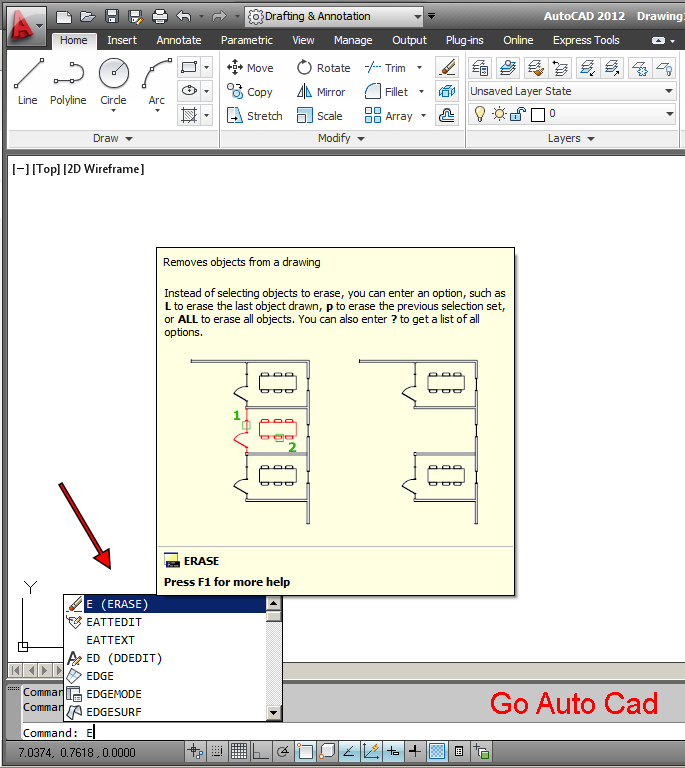Toggle Selection Cycling in status bar

[x=481, y=751]
